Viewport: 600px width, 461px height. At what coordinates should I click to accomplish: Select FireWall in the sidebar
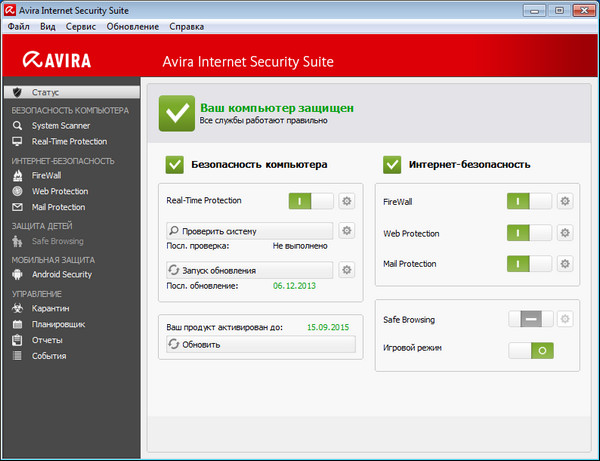(46, 175)
